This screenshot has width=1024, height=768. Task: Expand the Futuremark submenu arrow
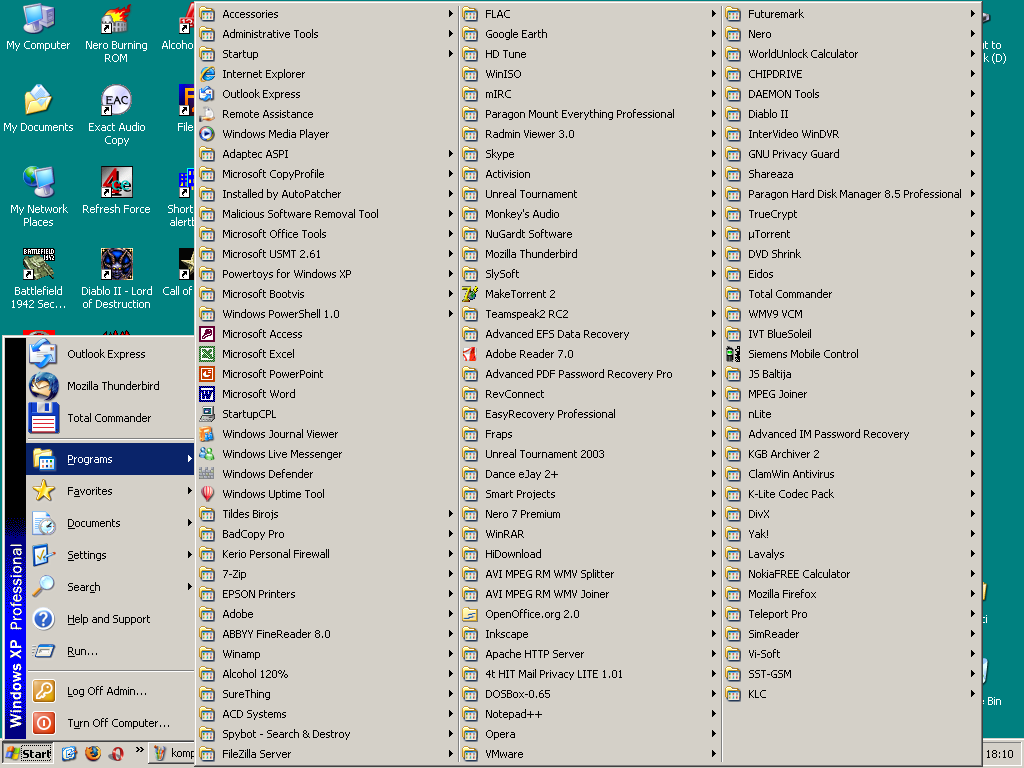coord(973,14)
